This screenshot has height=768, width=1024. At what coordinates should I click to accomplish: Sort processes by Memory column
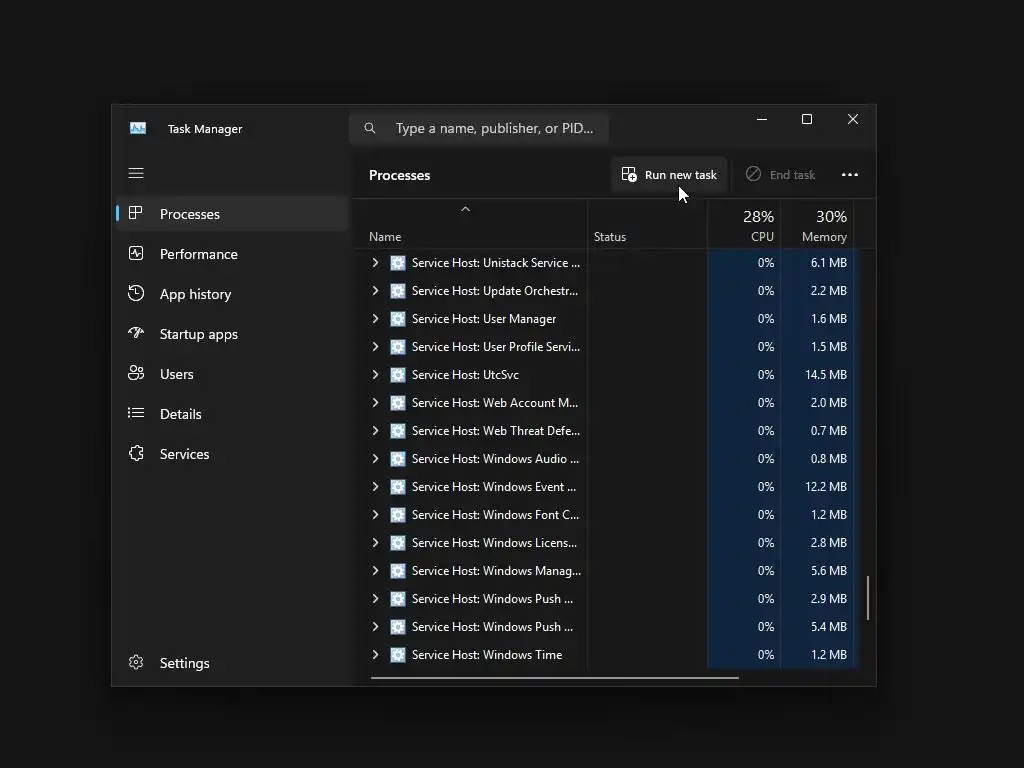pos(818,224)
